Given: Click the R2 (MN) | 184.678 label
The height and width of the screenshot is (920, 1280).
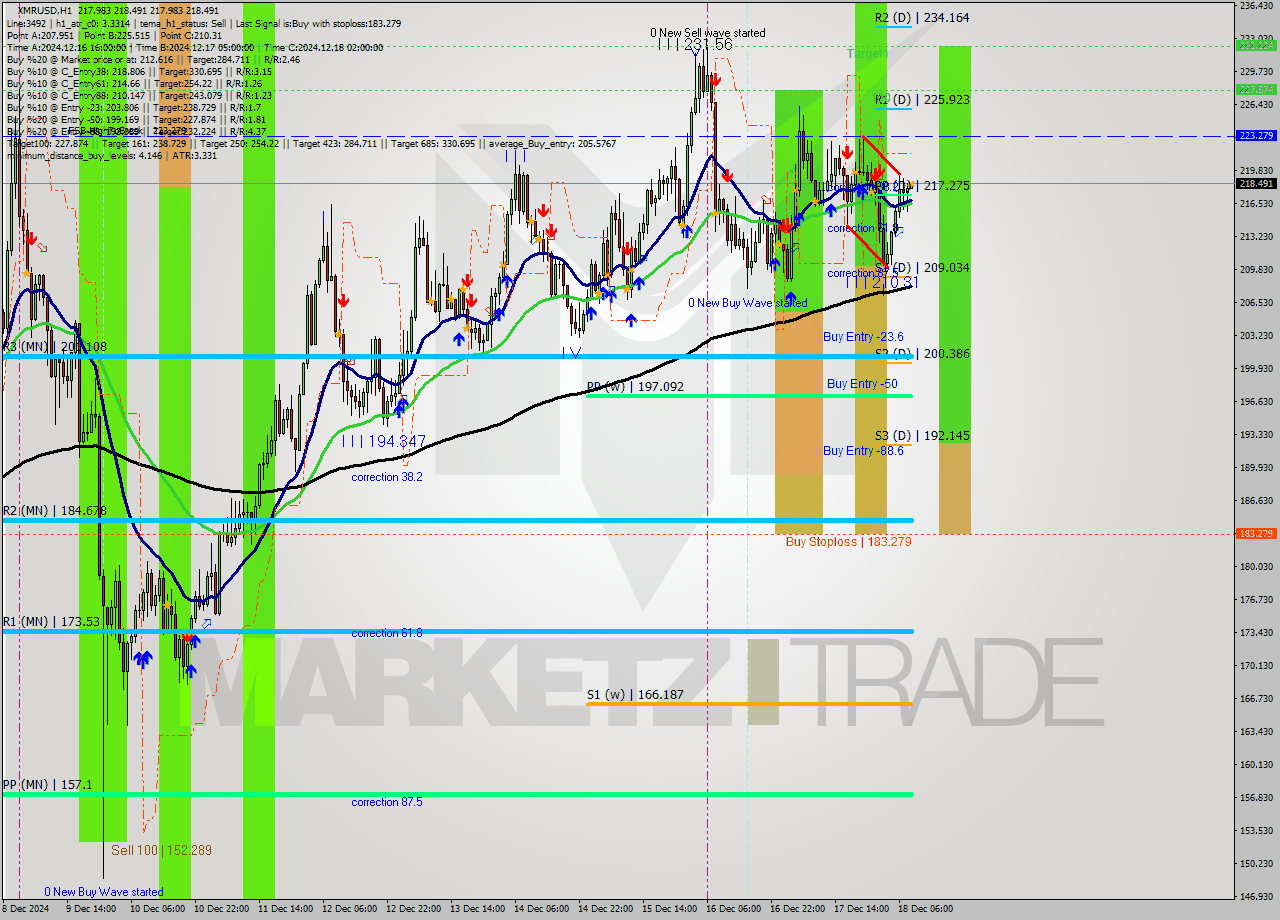Looking at the screenshot, I should point(54,511).
